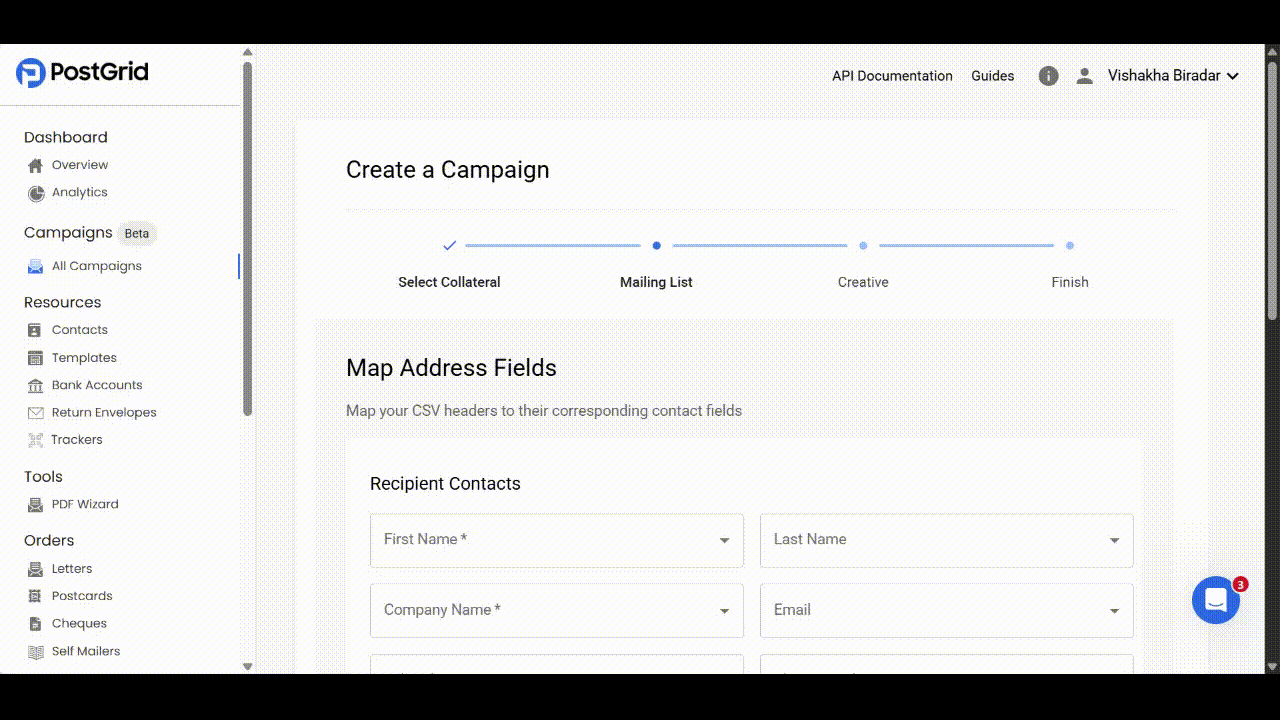Expand Vishakha Biradar account menu

click(x=1173, y=76)
